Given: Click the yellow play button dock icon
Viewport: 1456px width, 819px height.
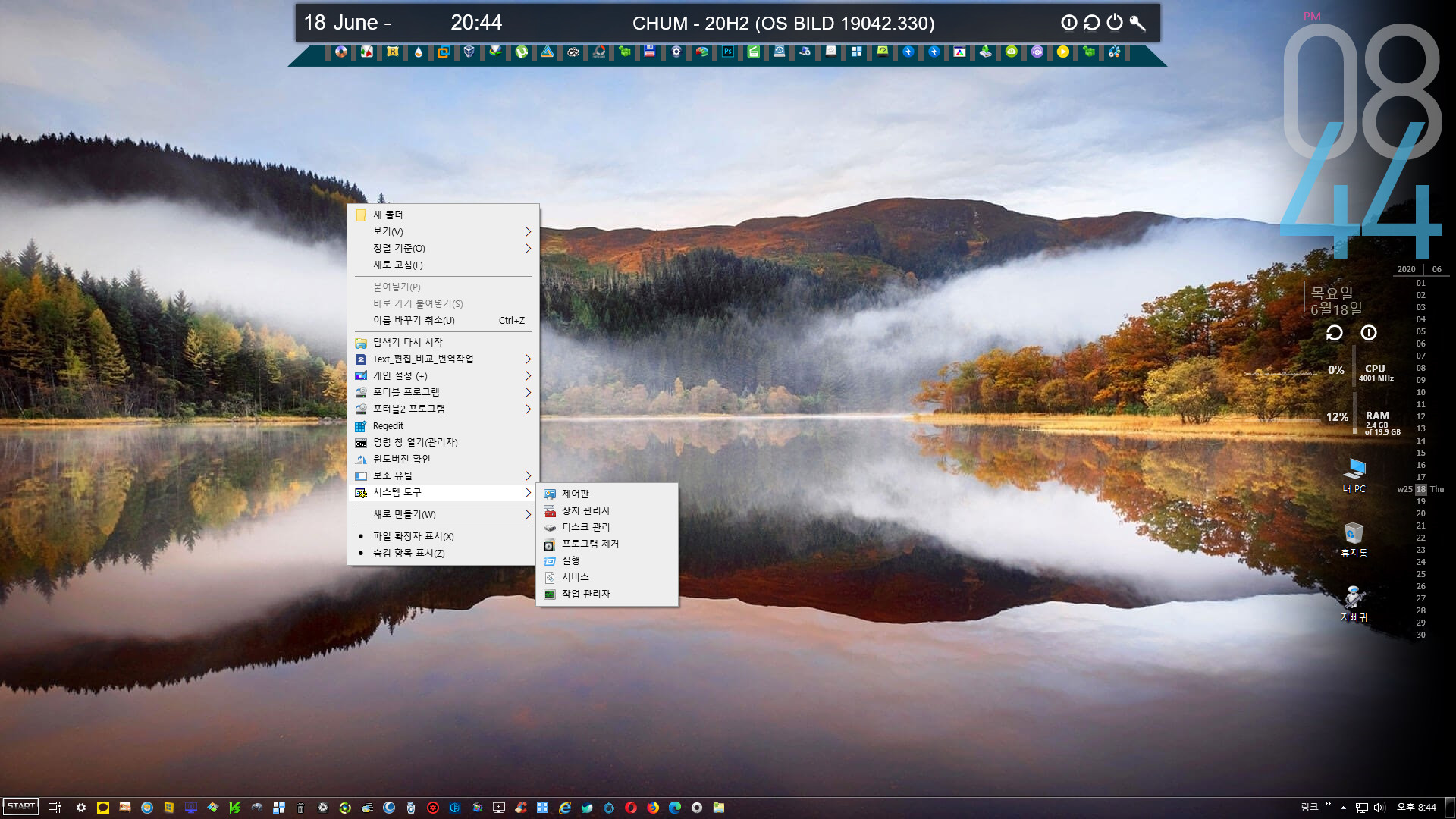Looking at the screenshot, I should pyautogui.click(x=1063, y=52).
